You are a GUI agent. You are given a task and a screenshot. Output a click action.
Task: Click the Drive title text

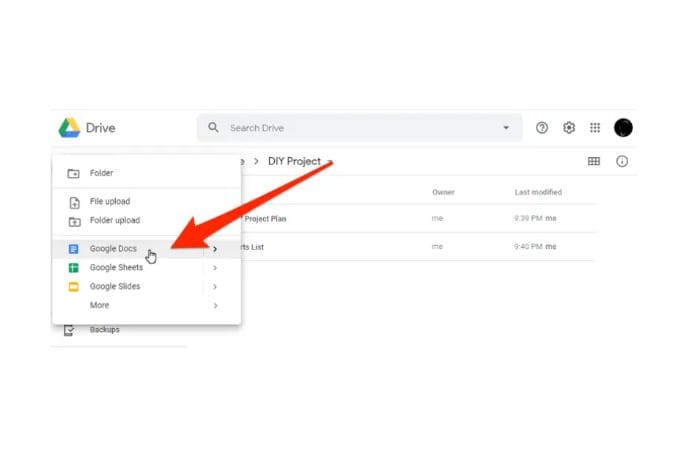(x=100, y=128)
